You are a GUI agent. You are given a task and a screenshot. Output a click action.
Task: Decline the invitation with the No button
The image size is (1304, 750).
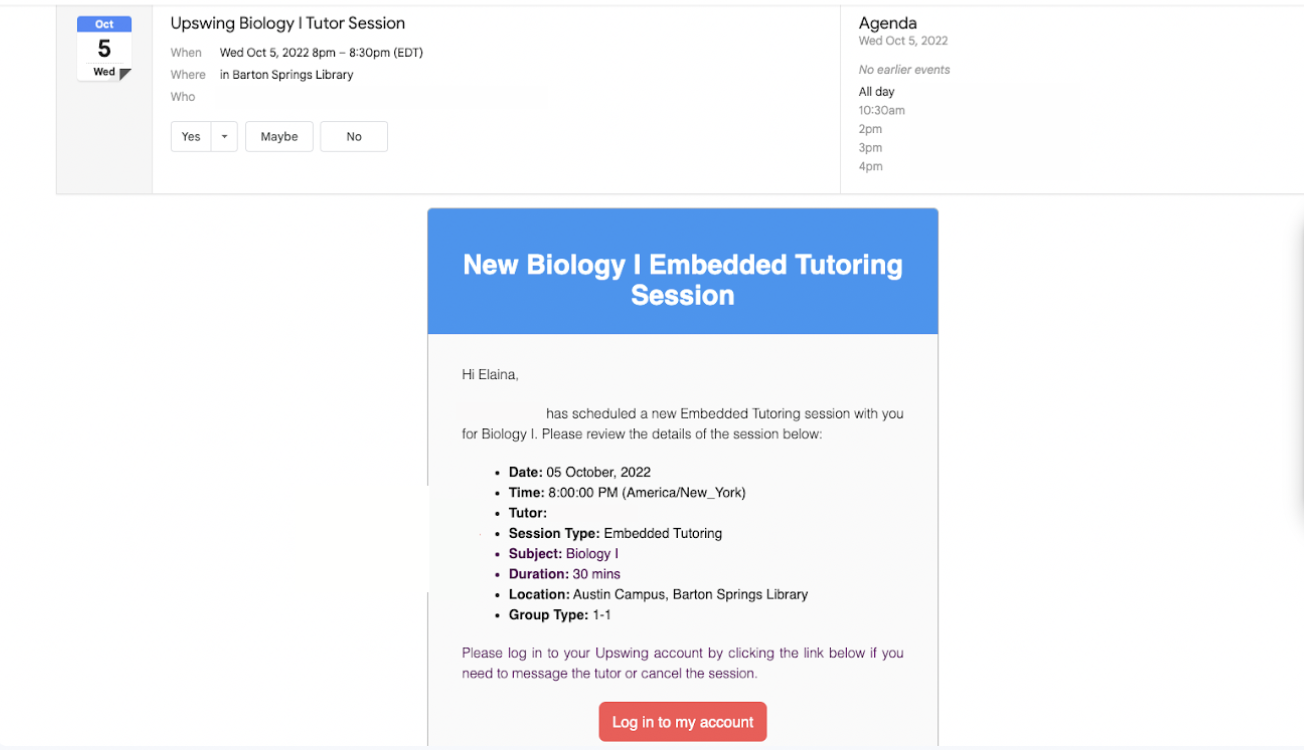354,137
